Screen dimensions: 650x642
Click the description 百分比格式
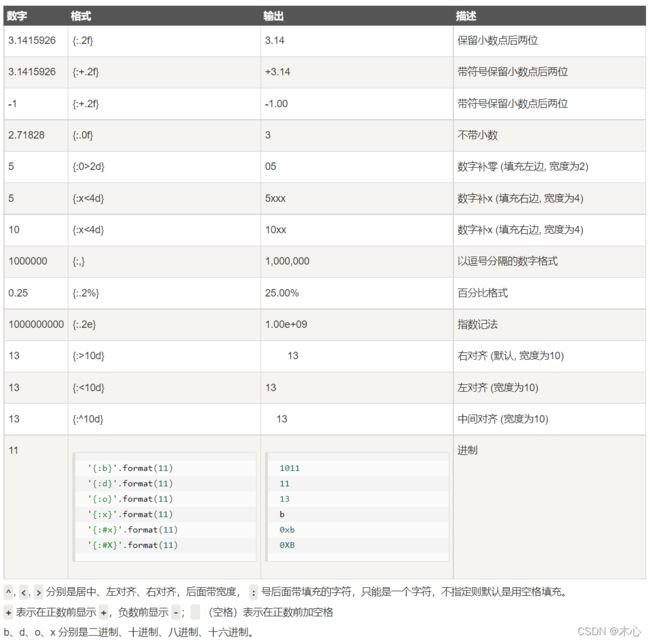(x=483, y=293)
